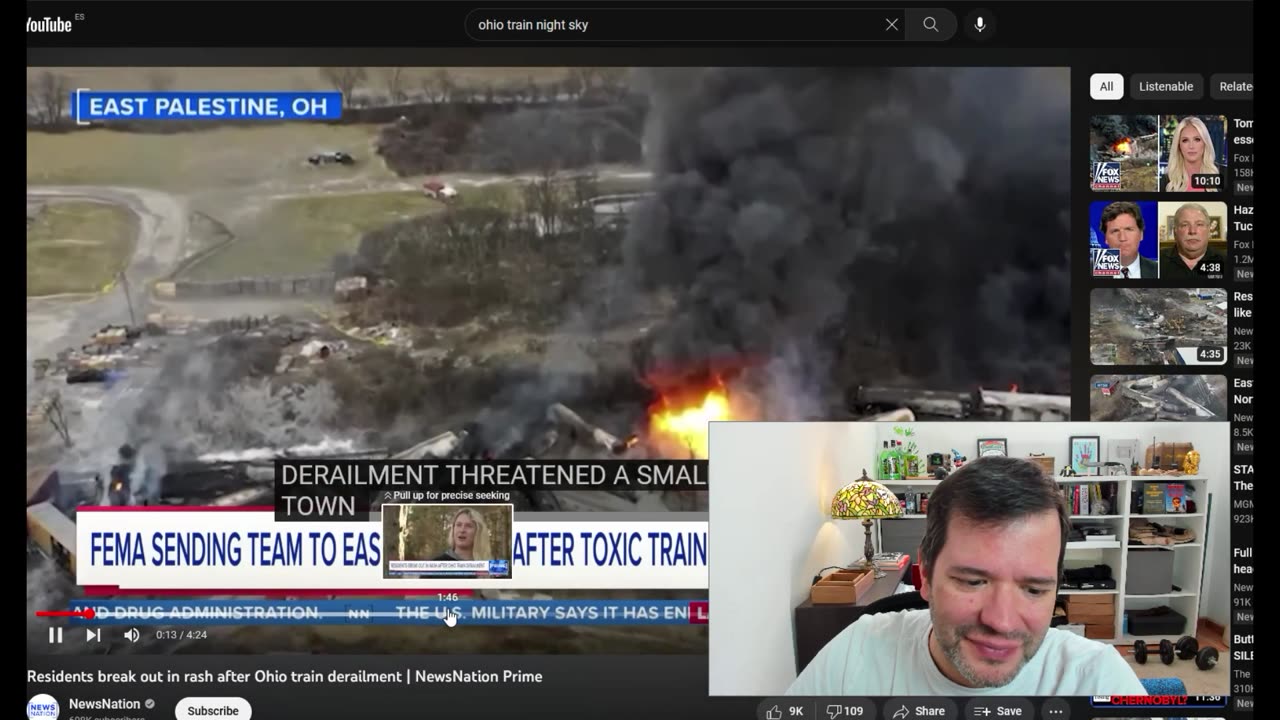Open Fox News 4:38 video thumbnail
1280x720 pixels.
1158,240
